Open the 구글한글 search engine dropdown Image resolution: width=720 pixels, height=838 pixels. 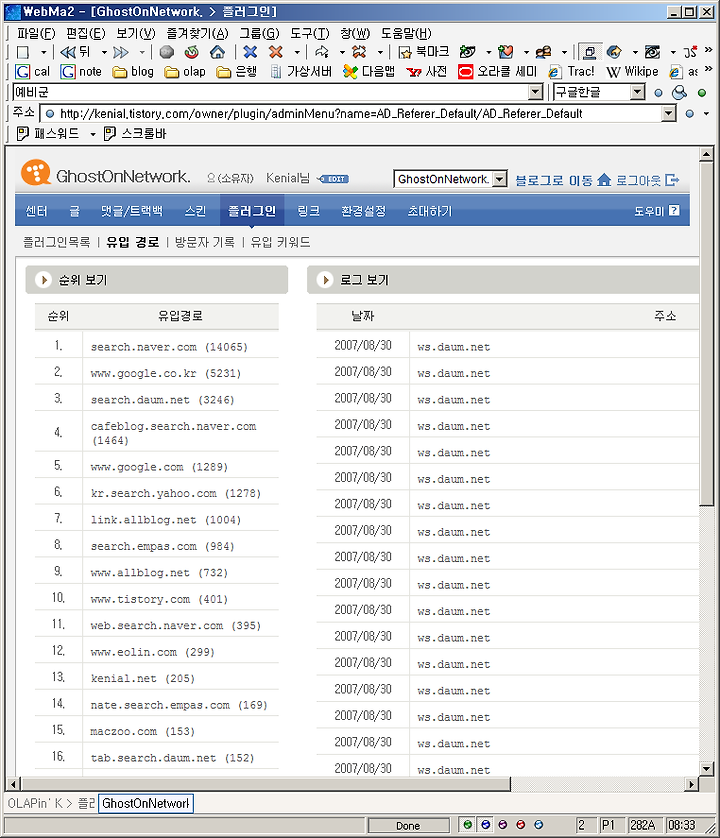637,92
